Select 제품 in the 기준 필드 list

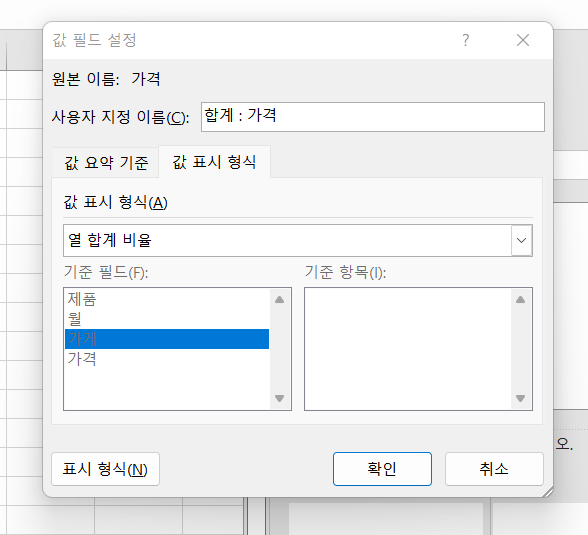pyautogui.click(x=166, y=299)
